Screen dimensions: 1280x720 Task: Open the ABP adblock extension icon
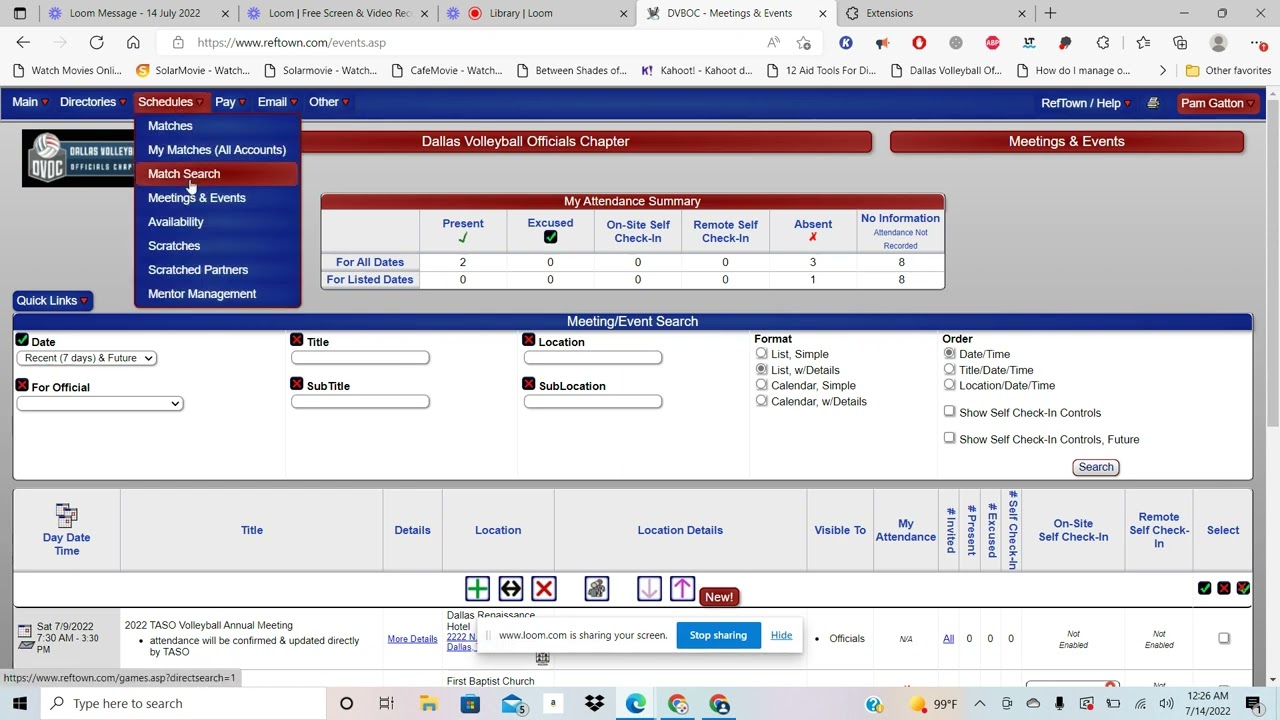pyautogui.click(x=992, y=43)
